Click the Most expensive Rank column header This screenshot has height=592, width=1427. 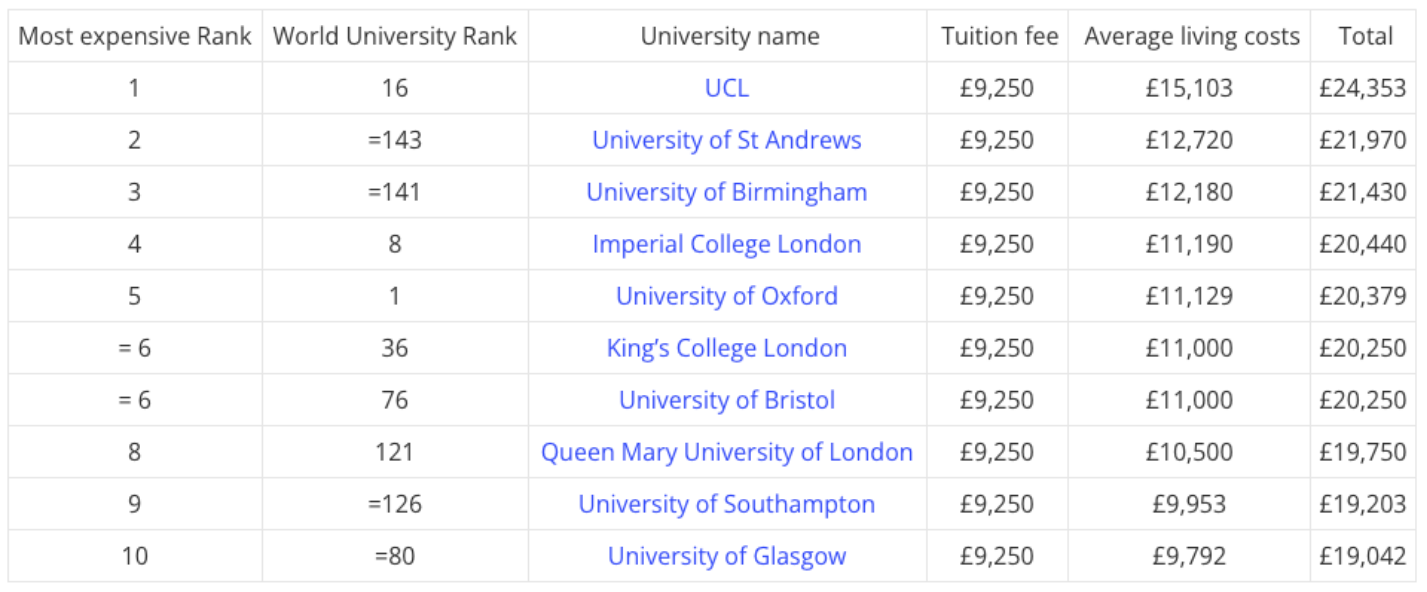tap(135, 37)
